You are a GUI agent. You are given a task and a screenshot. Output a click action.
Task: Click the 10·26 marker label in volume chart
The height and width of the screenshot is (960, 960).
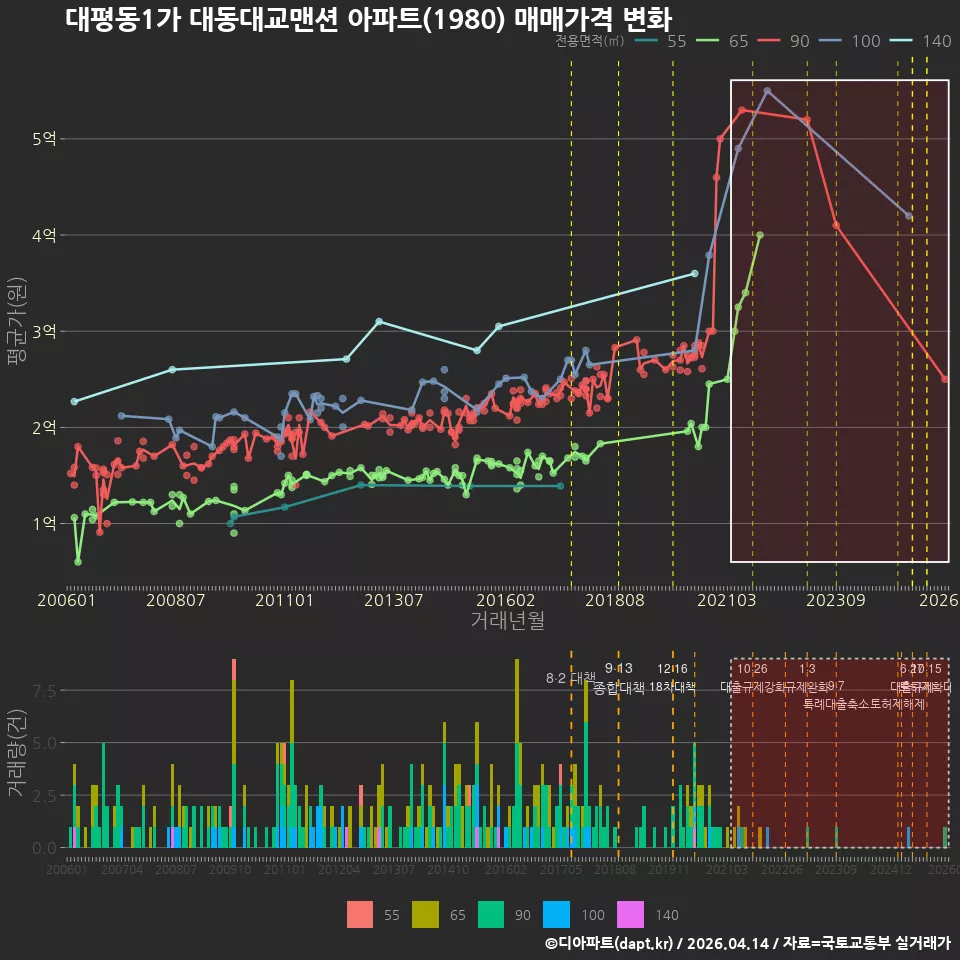coord(752,669)
